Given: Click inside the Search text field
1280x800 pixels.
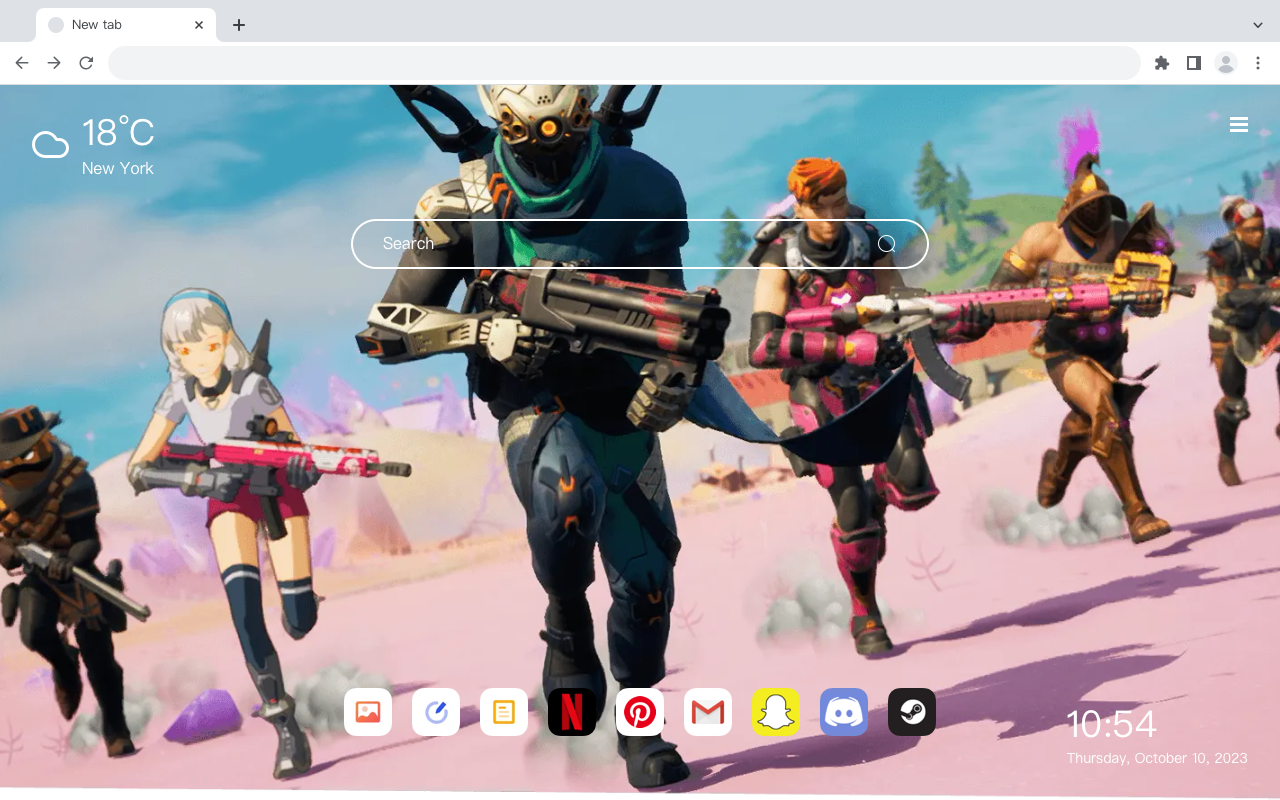Looking at the screenshot, I should 640,244.
